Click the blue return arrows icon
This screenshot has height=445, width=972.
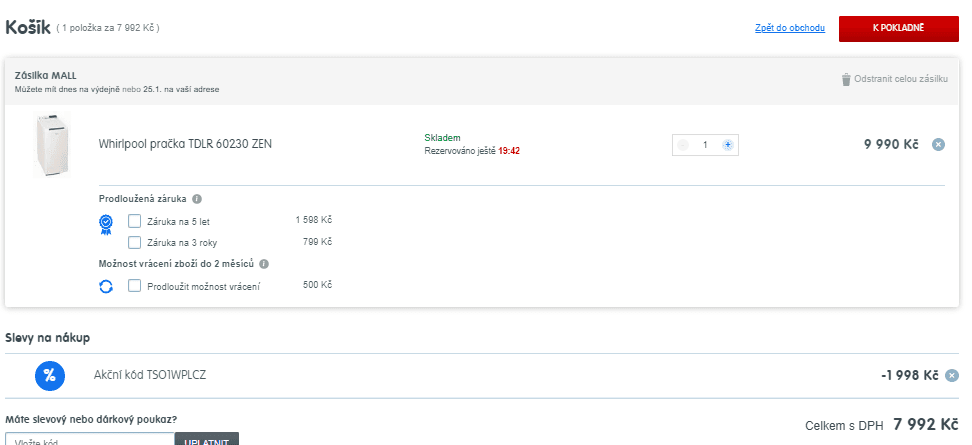(106, 286)
